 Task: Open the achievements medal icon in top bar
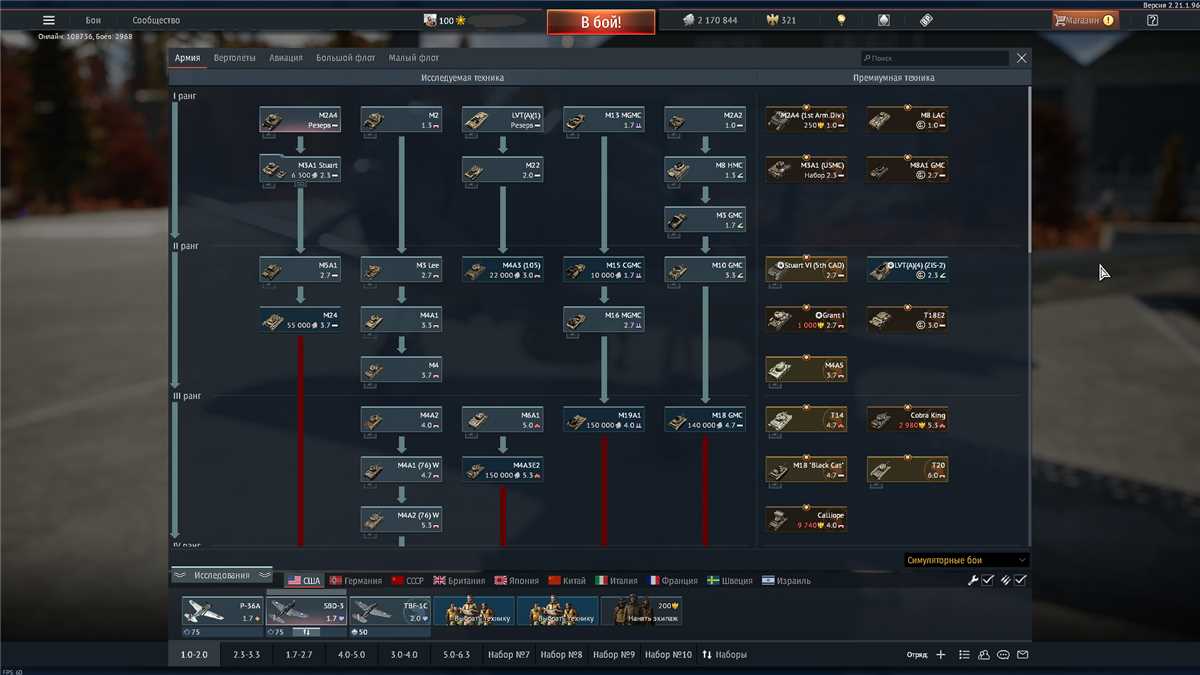883,20
